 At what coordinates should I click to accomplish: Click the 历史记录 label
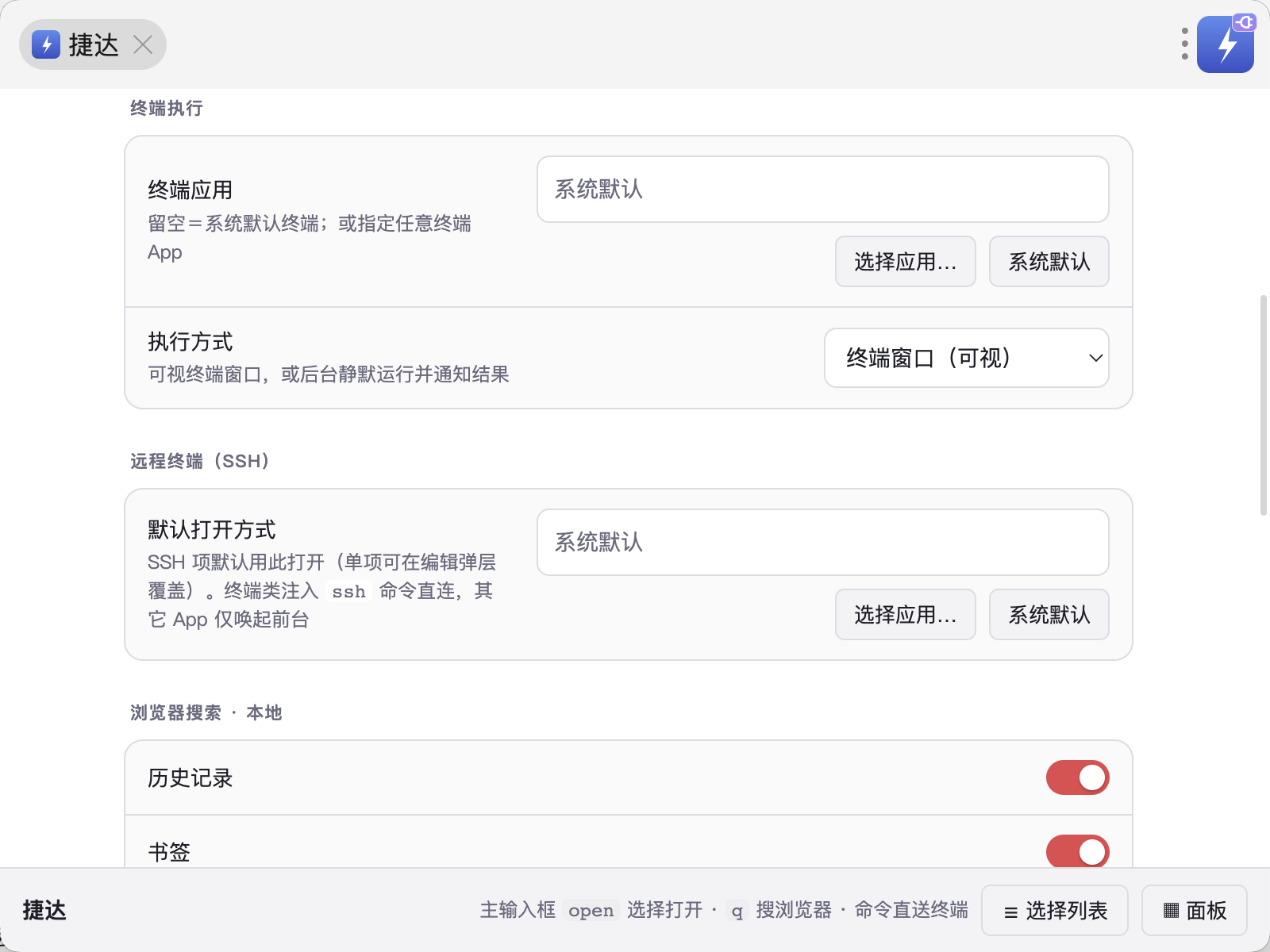tap(190, 778)
